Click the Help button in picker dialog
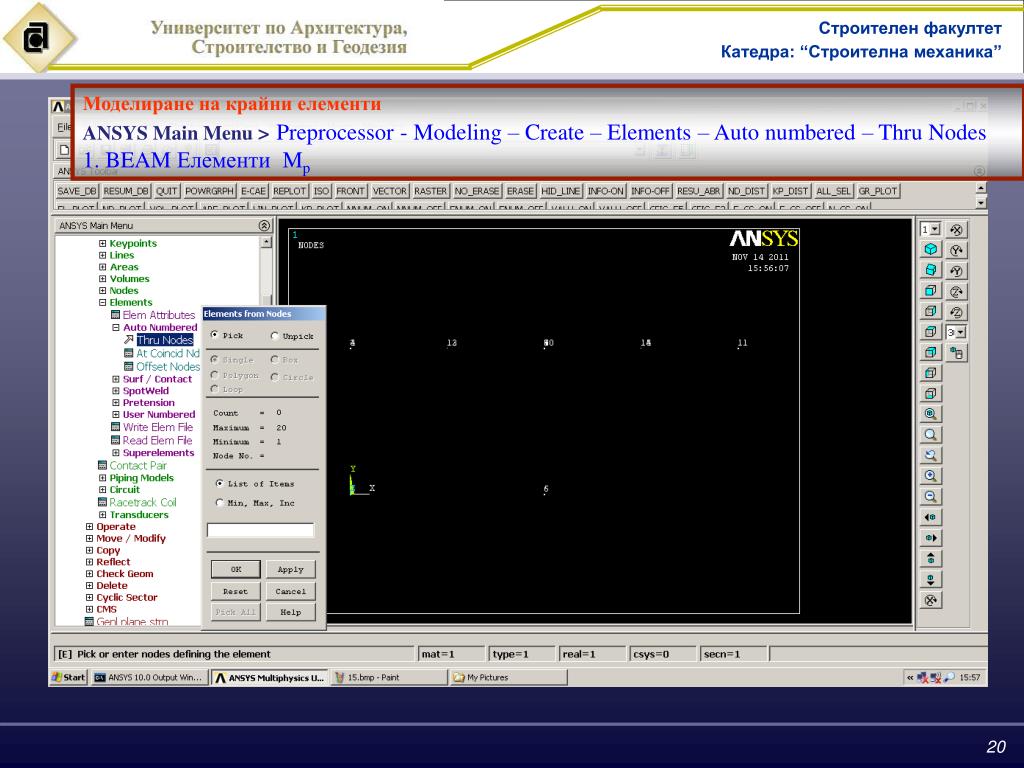The image size is (1024, 768). 291,612
